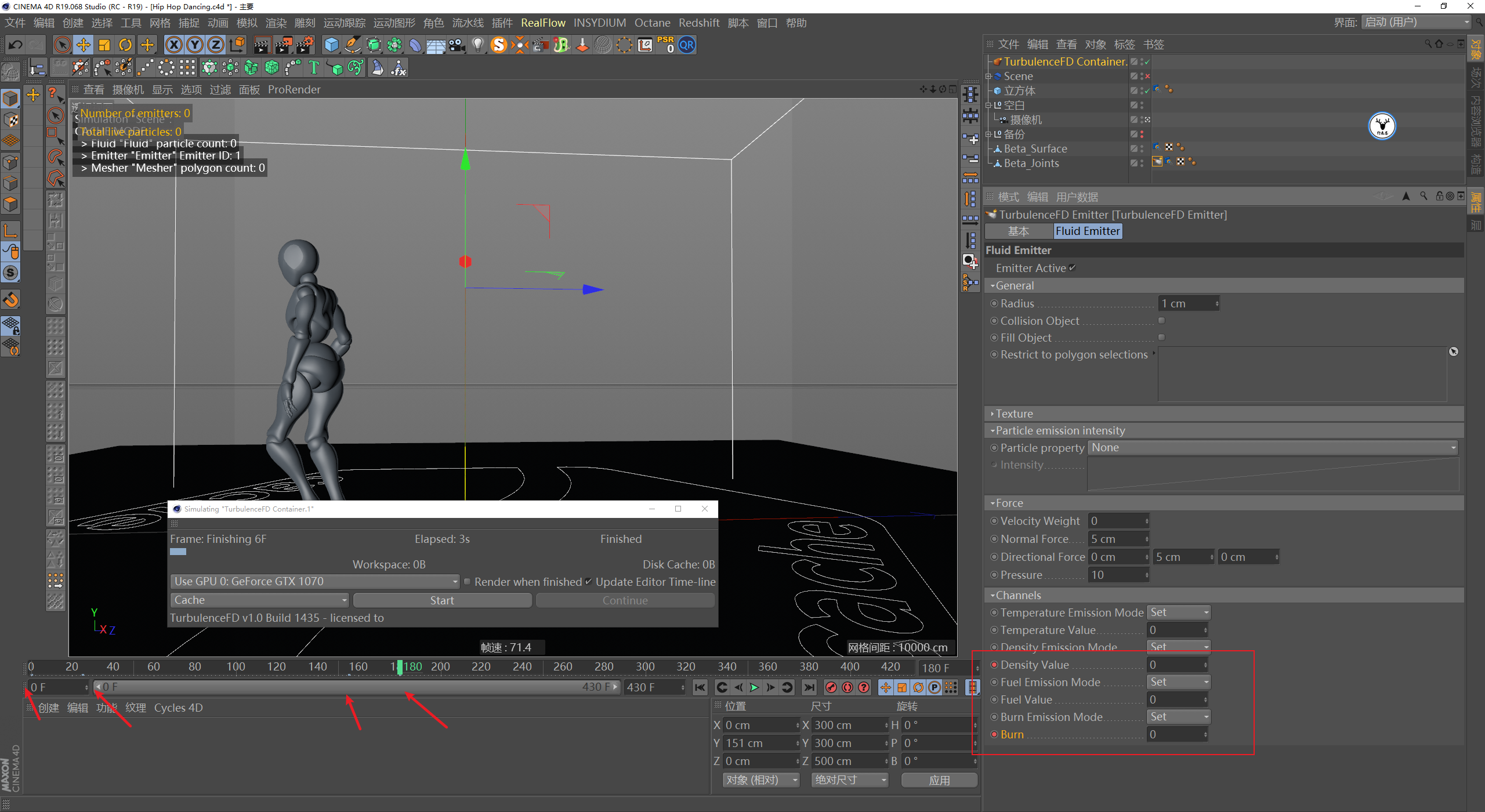
Task: Add MoText object from toolbar
Action: [x=314, y=68]
